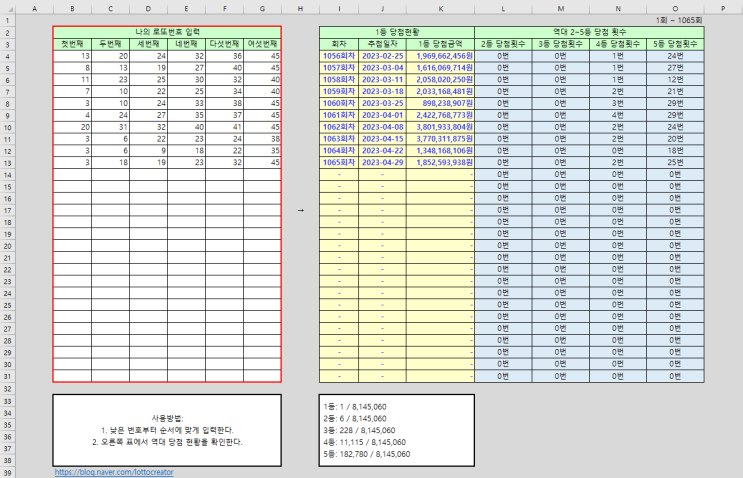Click the 첫번째 column header cell

72,44
